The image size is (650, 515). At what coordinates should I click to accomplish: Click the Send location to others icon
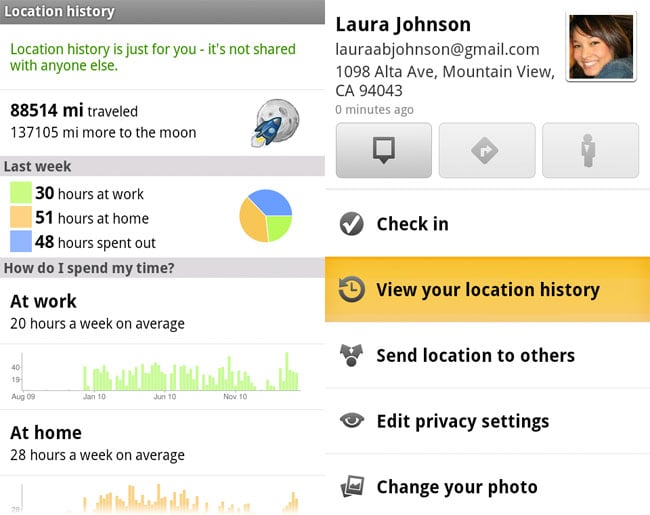click(x=351, y=356)
